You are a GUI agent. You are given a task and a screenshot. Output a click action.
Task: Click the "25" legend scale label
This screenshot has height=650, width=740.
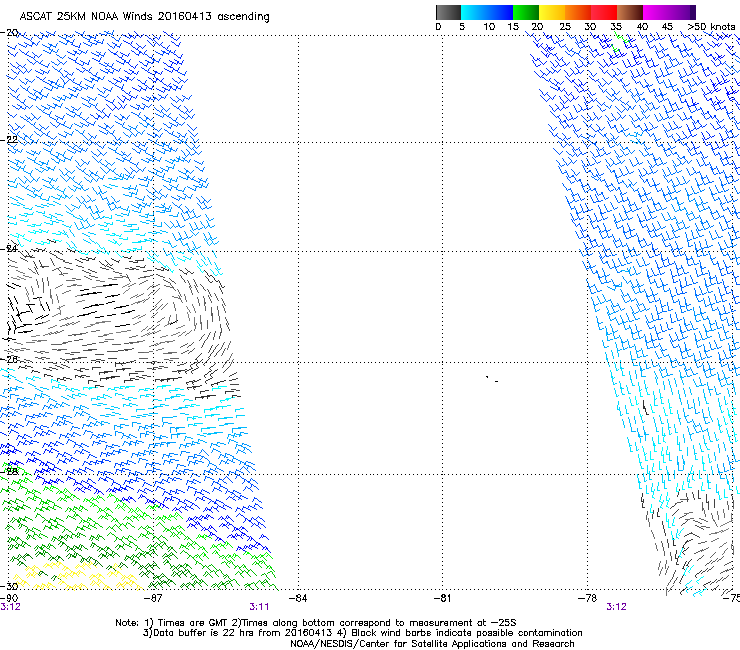[x=565, y=27]
